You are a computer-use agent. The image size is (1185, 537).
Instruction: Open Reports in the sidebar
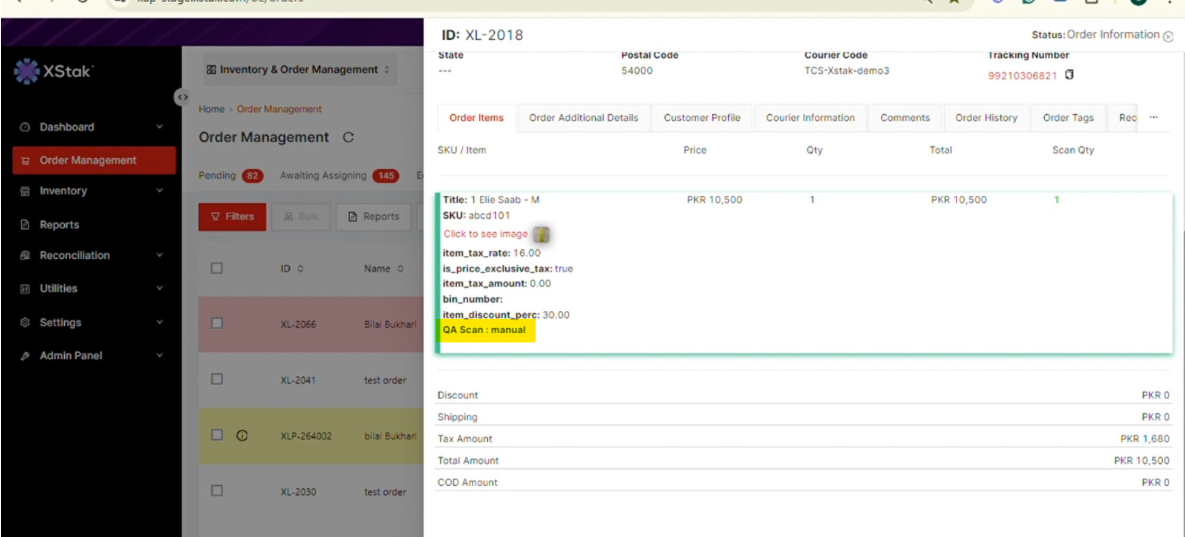coord(59,225)
